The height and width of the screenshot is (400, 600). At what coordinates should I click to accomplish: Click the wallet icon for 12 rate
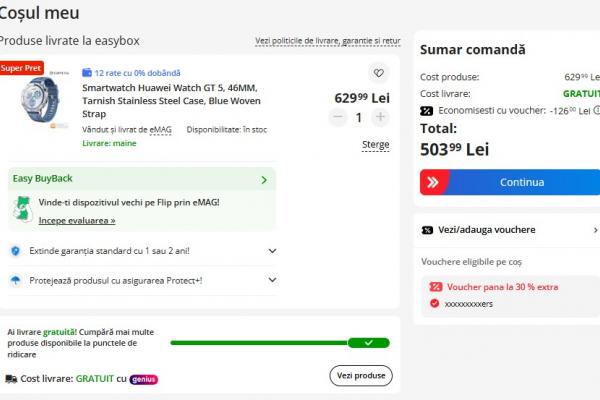pyautogui.click(x=87, y=72)
